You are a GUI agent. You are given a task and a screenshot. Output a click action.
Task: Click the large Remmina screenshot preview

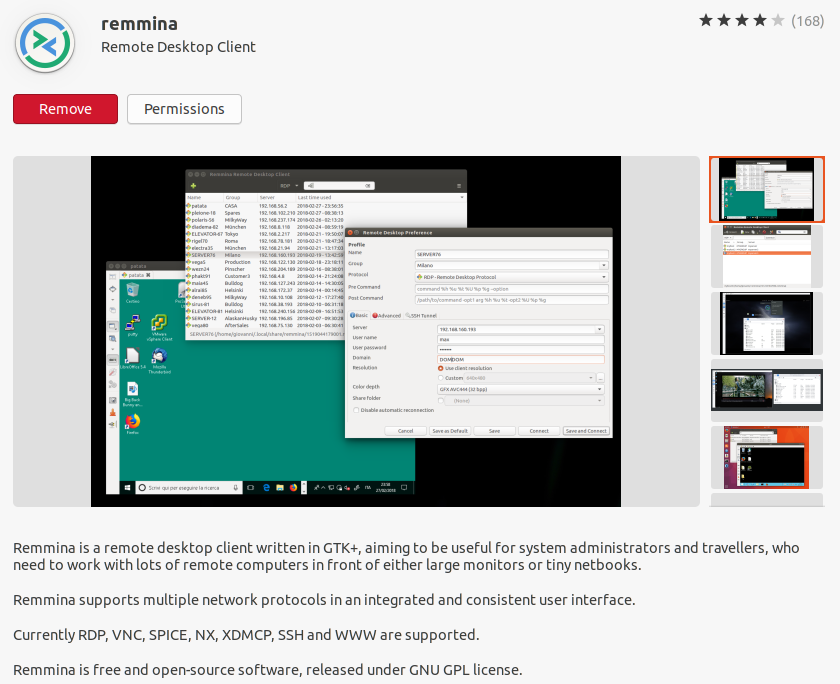tap(356, 332)
